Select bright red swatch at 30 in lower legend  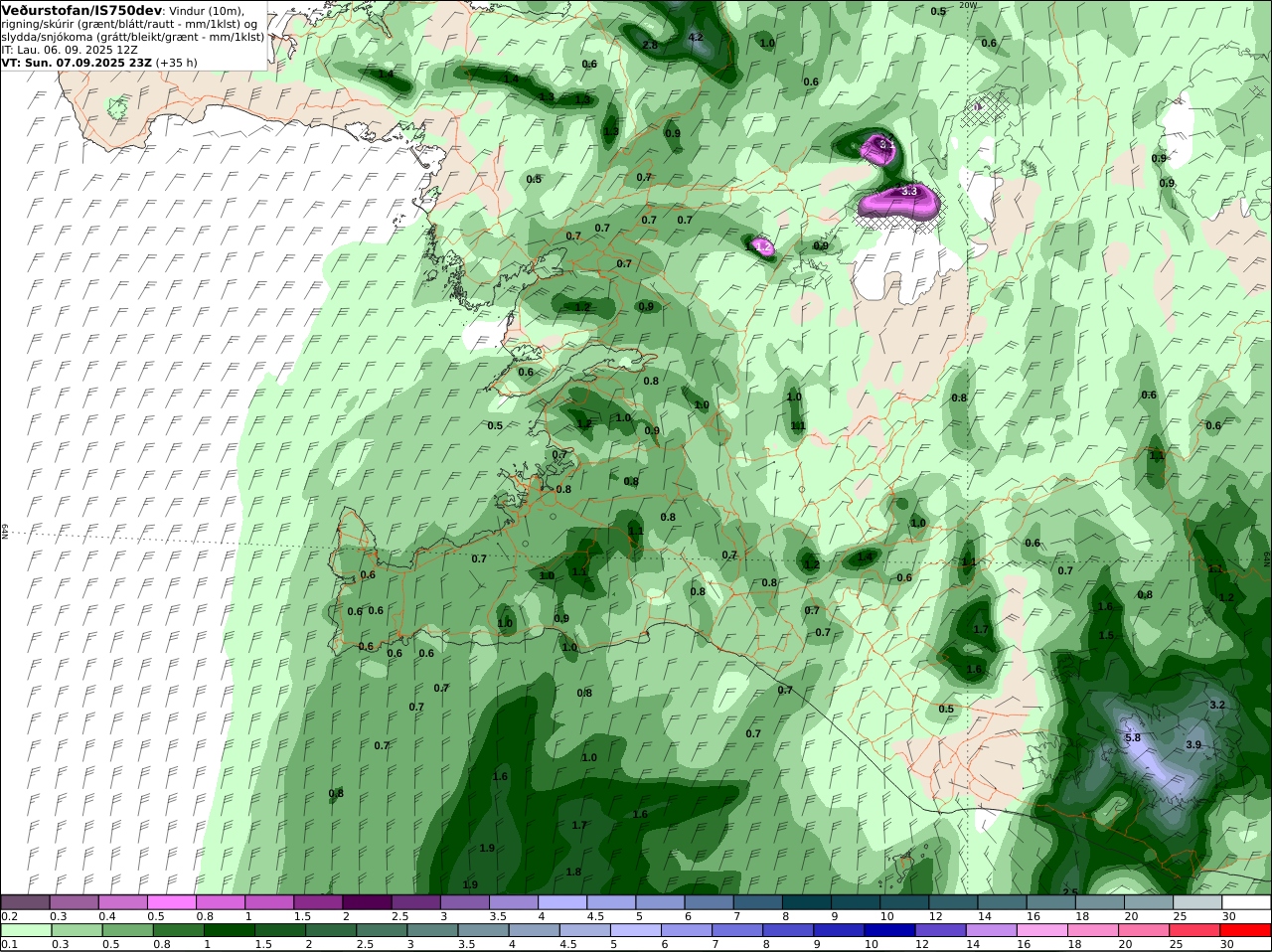[1246, 930]
